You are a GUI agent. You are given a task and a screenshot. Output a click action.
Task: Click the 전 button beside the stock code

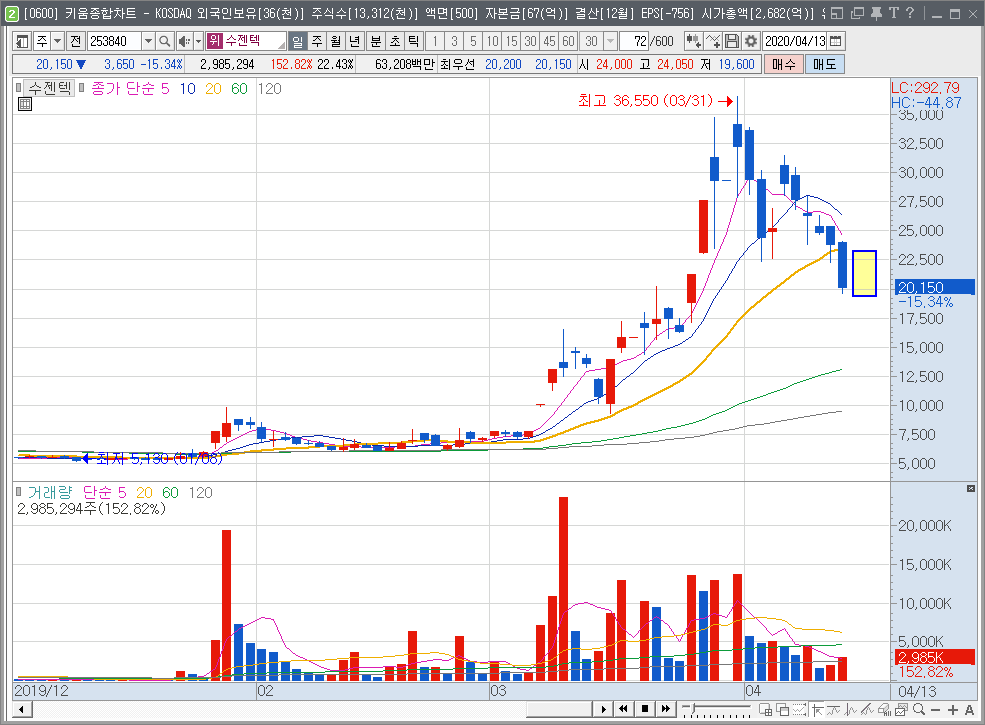tap(75, 41)
